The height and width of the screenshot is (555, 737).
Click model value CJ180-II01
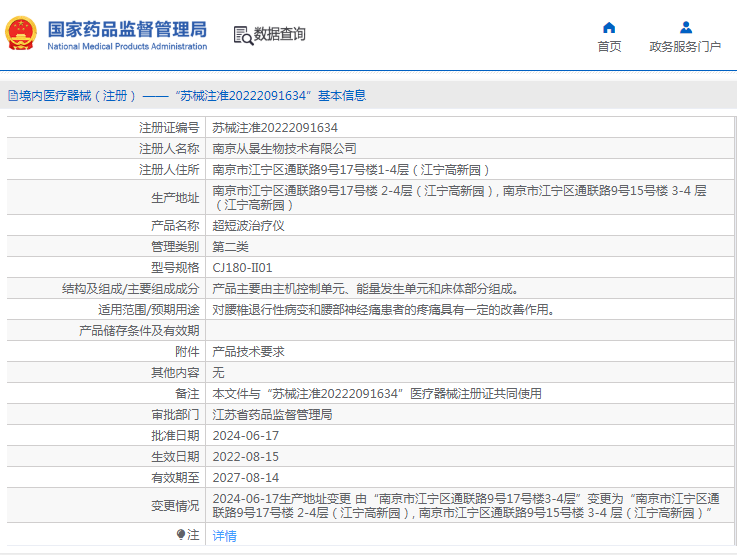(x=242, y=268)
